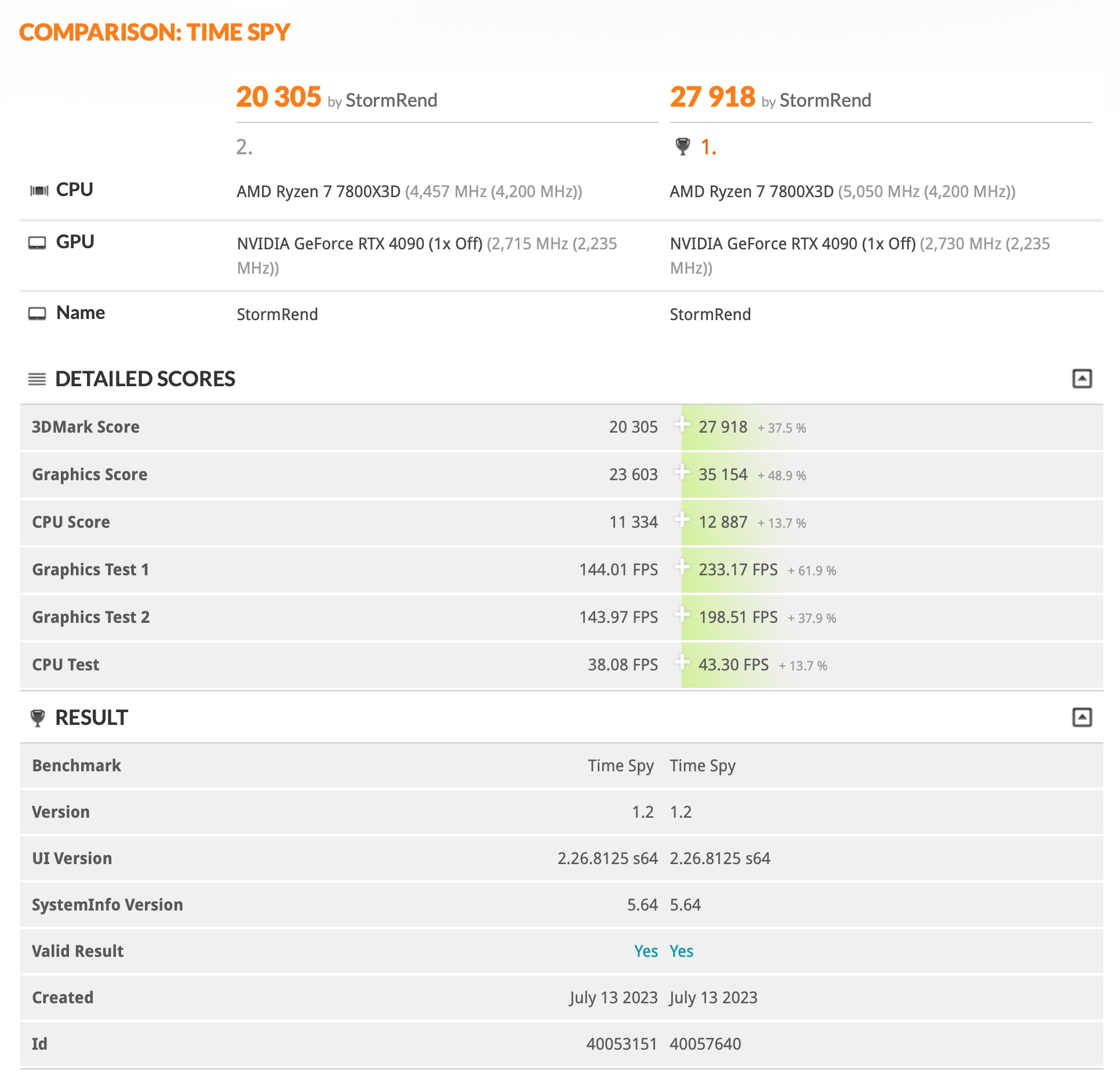The image size is (1120, 1081).
Task: Click the left Valid Result Yes link
Action: pyautogui.click(x=646, y=951)
